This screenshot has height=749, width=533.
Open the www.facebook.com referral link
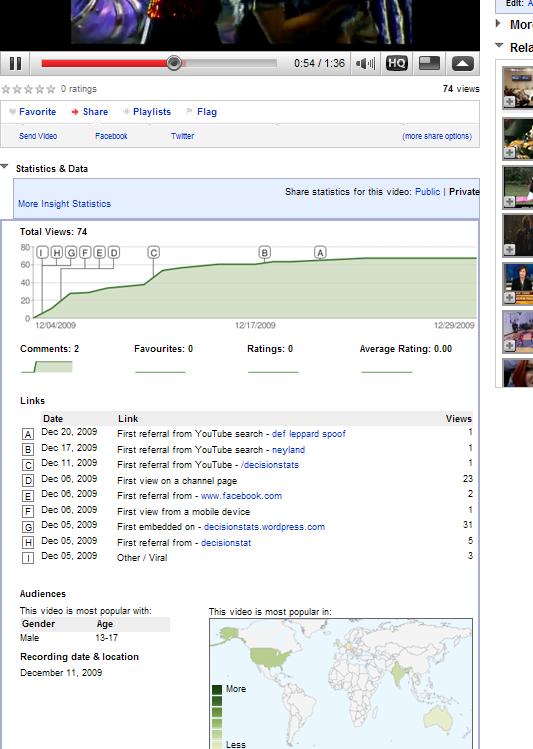tap(241, 496)
